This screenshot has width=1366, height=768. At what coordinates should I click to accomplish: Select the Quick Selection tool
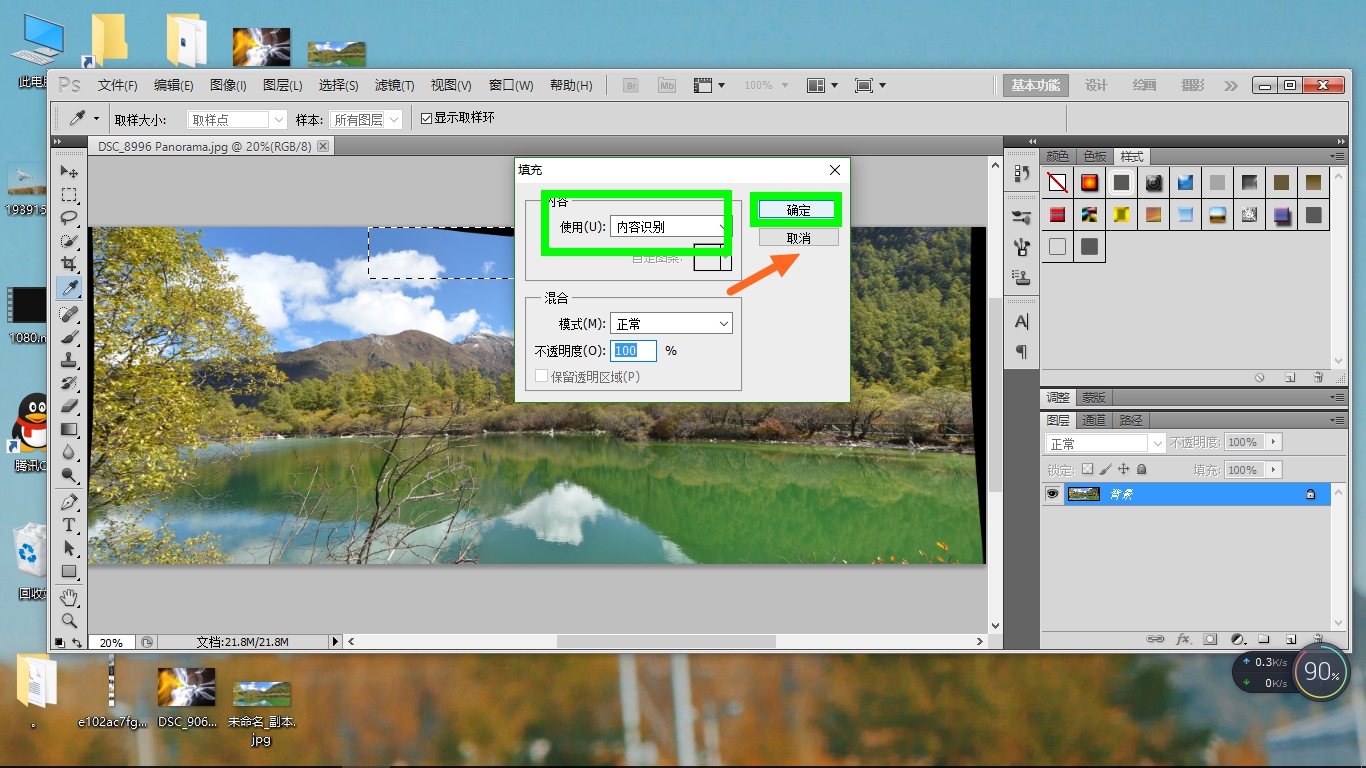[x=69, y=241]
